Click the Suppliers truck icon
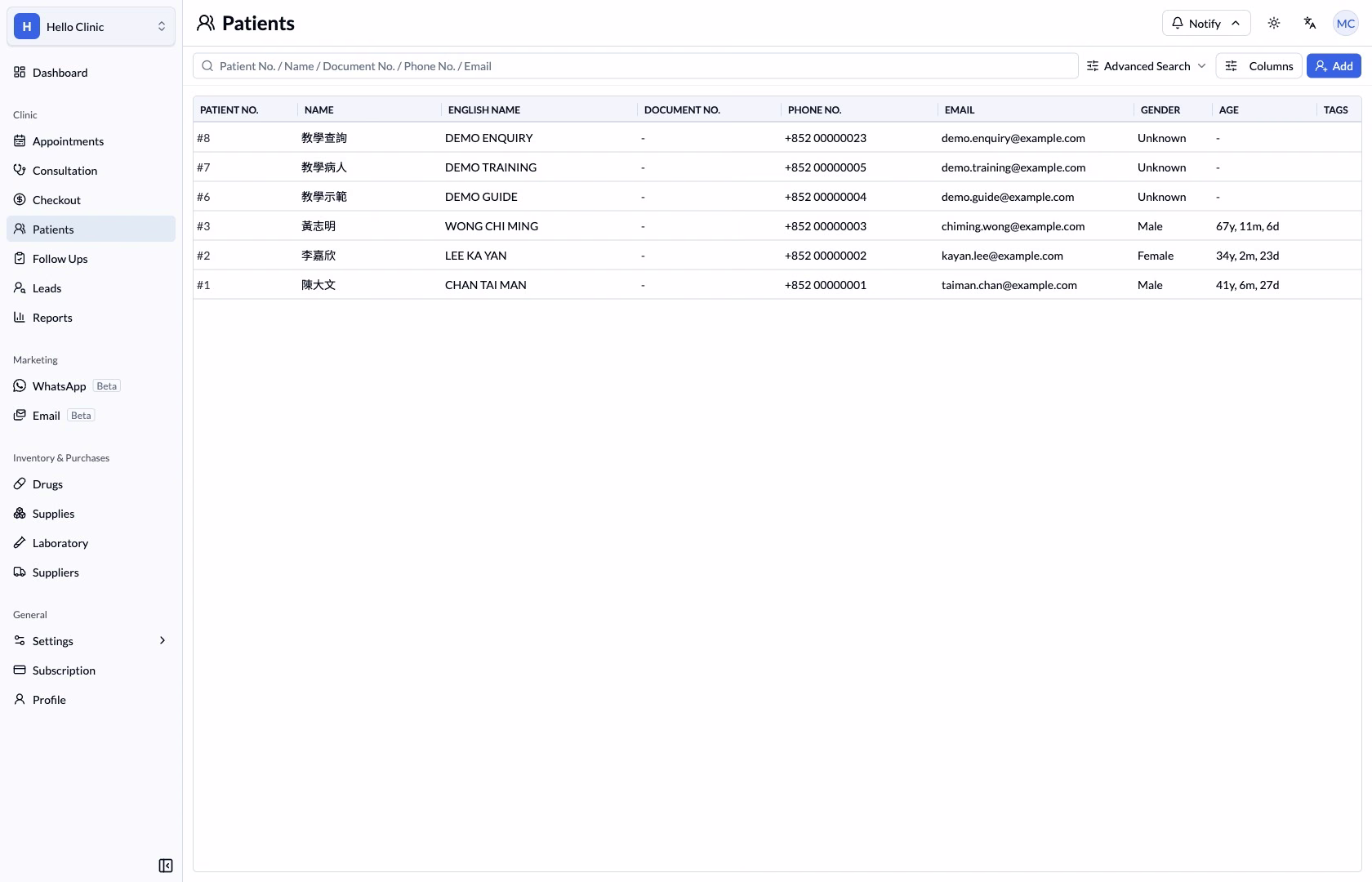Viewport: 1372px width, 882px height. pos(20,572)
